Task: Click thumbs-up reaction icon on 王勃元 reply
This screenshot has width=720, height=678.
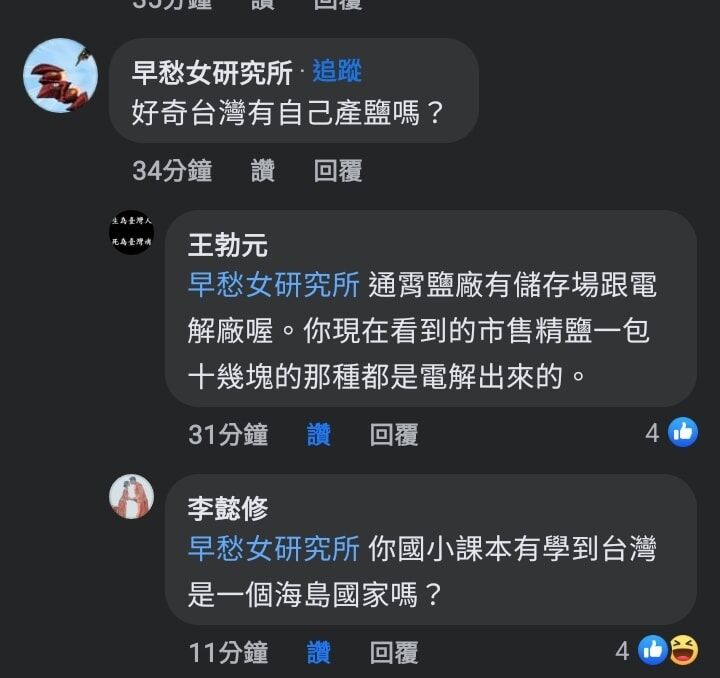Action: pyautogui.click(x=683, y=432)
